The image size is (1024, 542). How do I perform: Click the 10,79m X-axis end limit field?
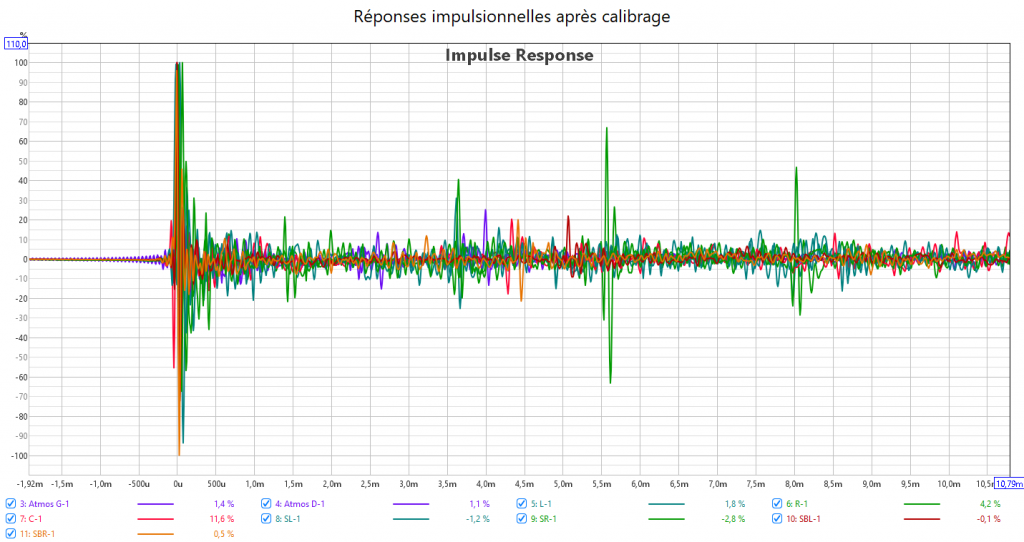tap(1008, 484)
